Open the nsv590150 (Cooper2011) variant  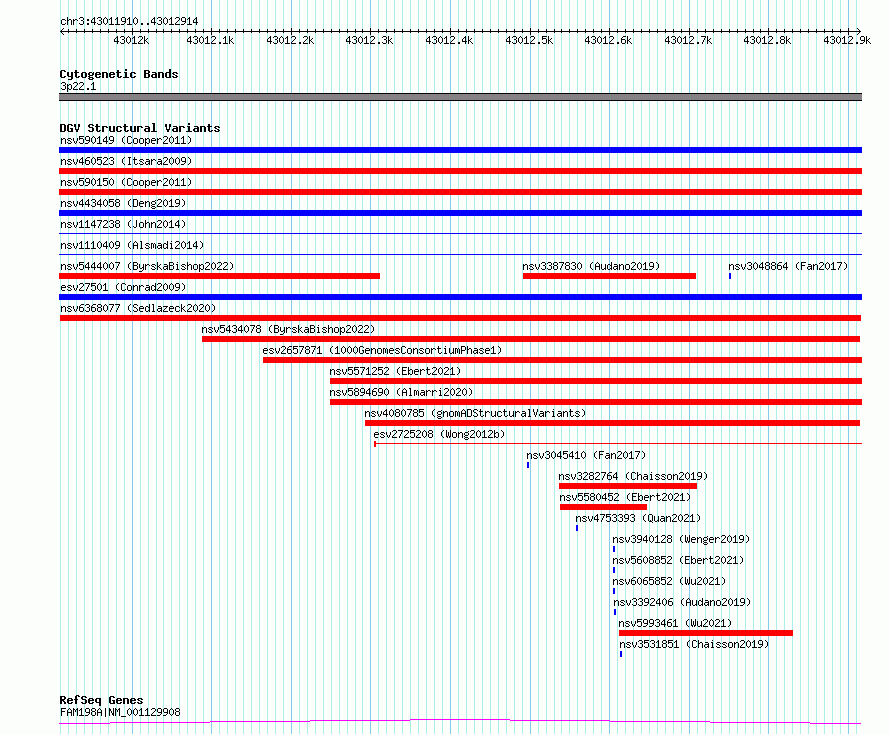pyautogui.click(x=126, y=182)
